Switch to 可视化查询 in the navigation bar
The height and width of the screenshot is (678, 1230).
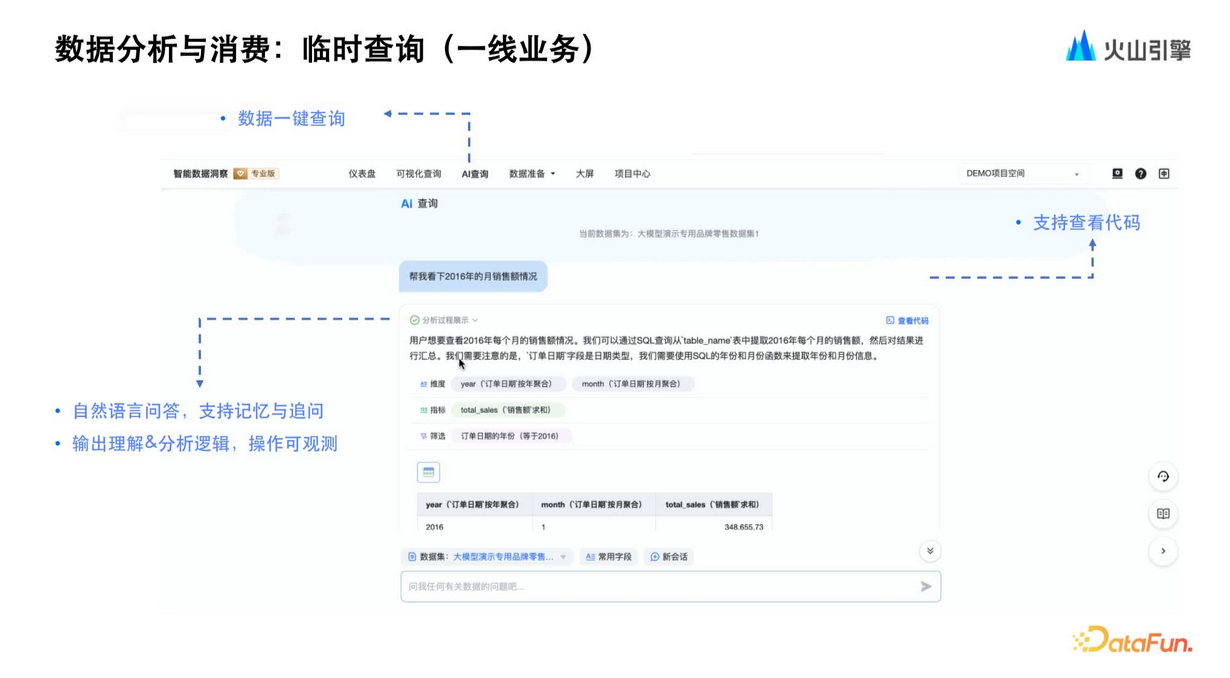pyautogui.click(x=418, y=174)
